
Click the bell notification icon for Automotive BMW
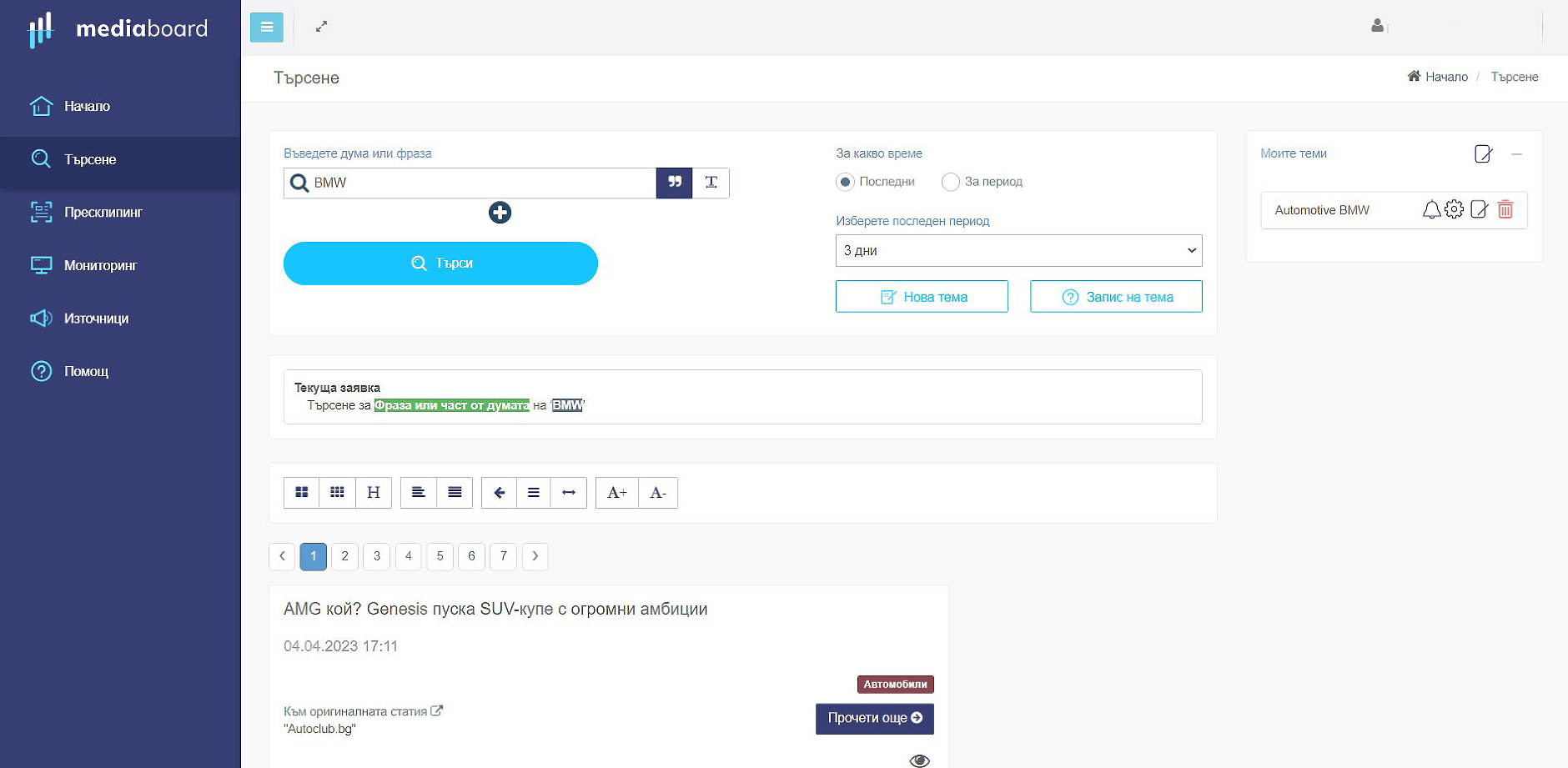coord(1431,209)
